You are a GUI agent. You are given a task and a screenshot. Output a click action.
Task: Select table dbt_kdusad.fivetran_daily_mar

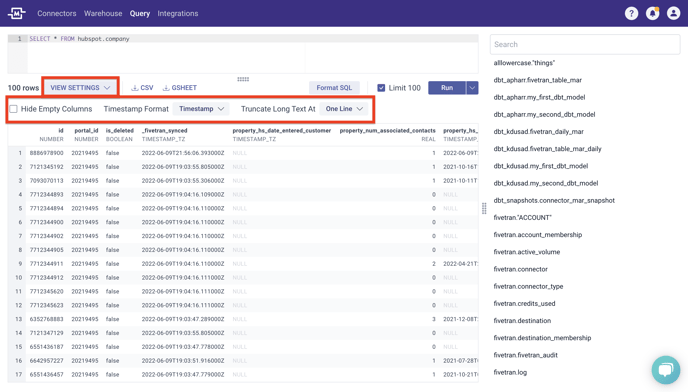tap(538, 131)
